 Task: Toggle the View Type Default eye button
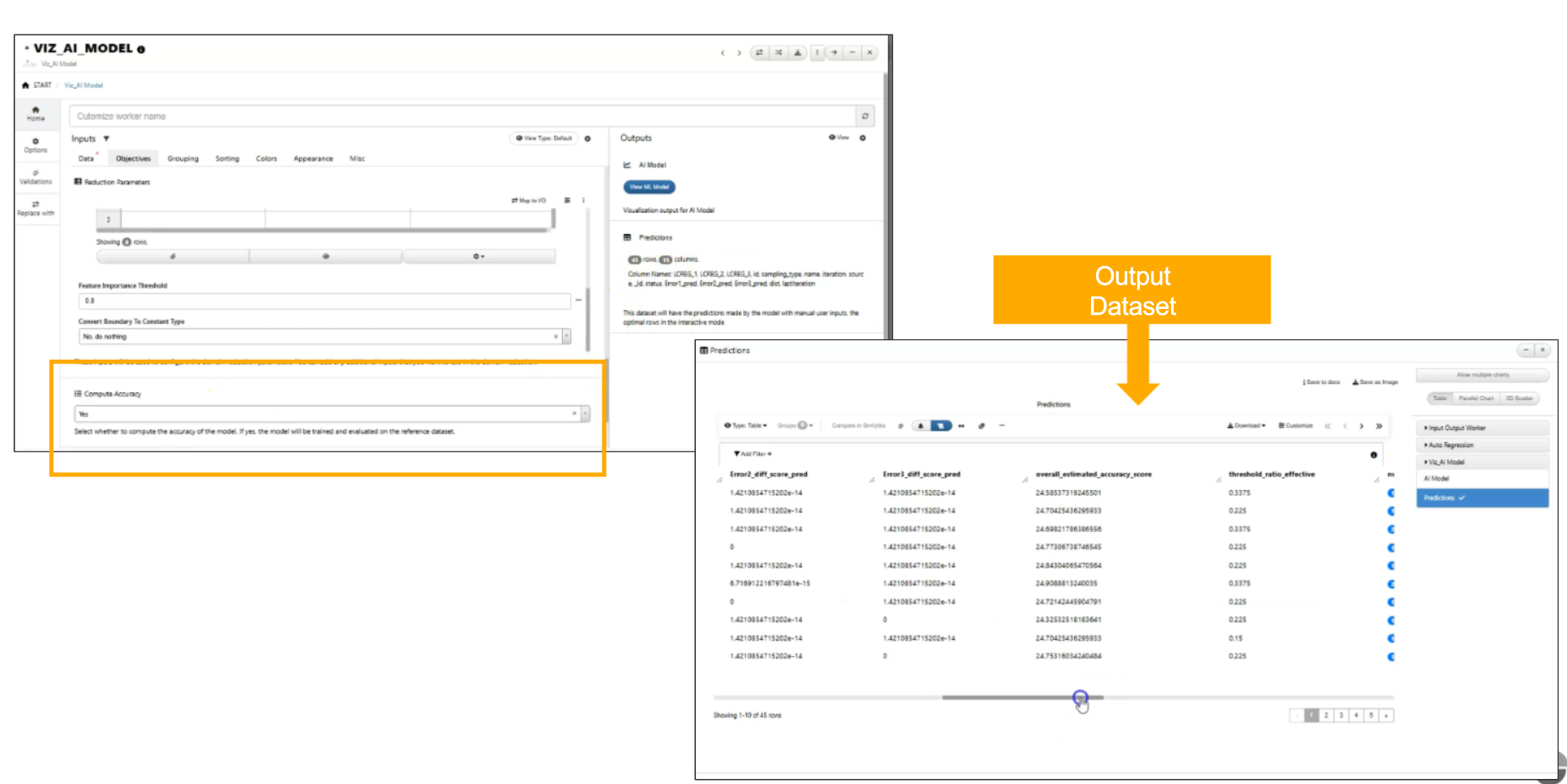(543, 138)
